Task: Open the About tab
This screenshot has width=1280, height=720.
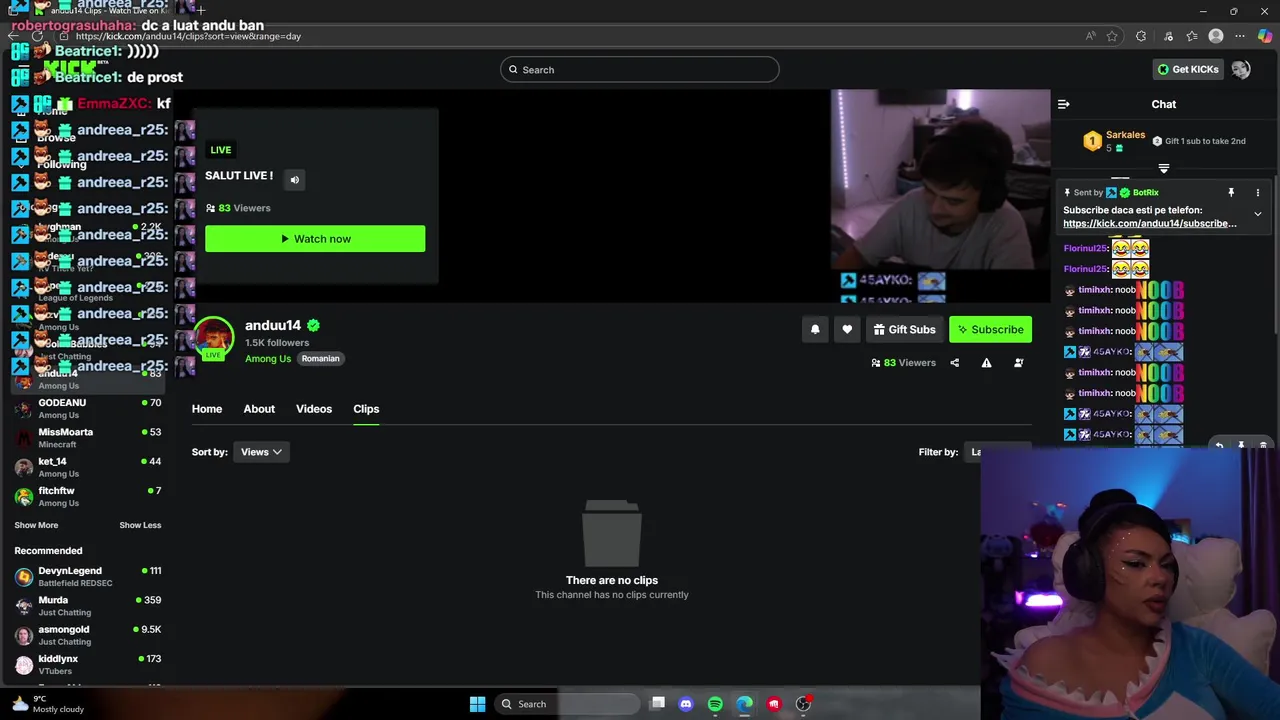Action: pos(259,409)
